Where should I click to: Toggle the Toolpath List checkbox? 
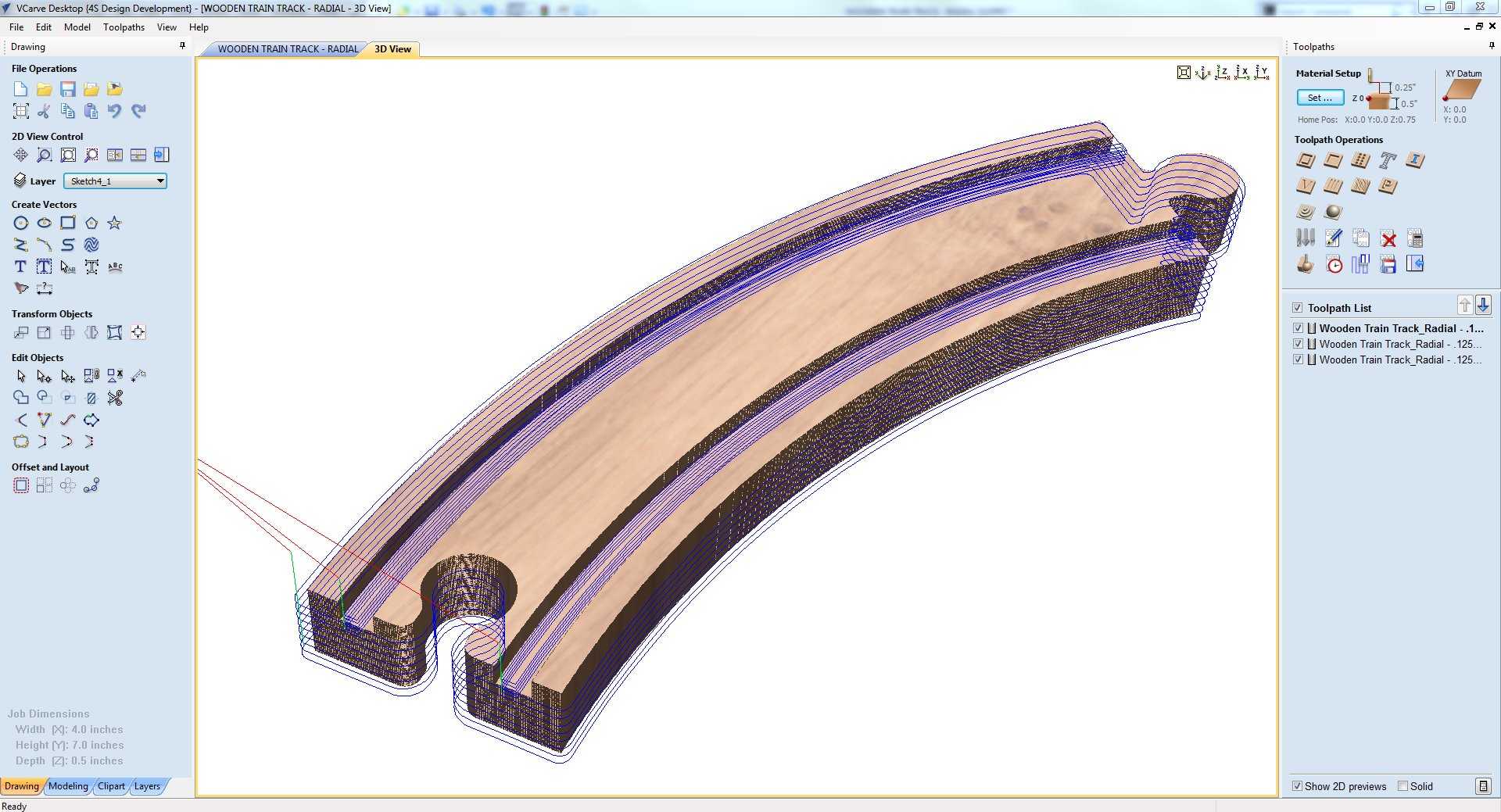pyautogui.click(x=1298, y=308)
